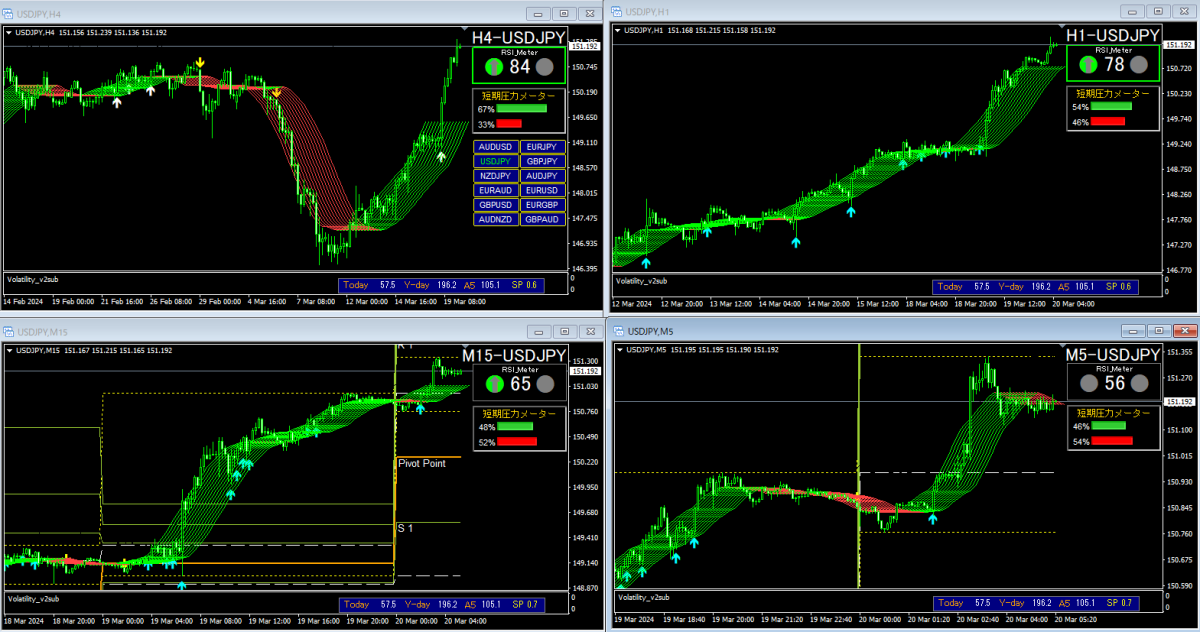This screenshot has height=632, width=1200.
Task: Click the green up-arrow RSI indicator in H4 chart
Action: 494,67
